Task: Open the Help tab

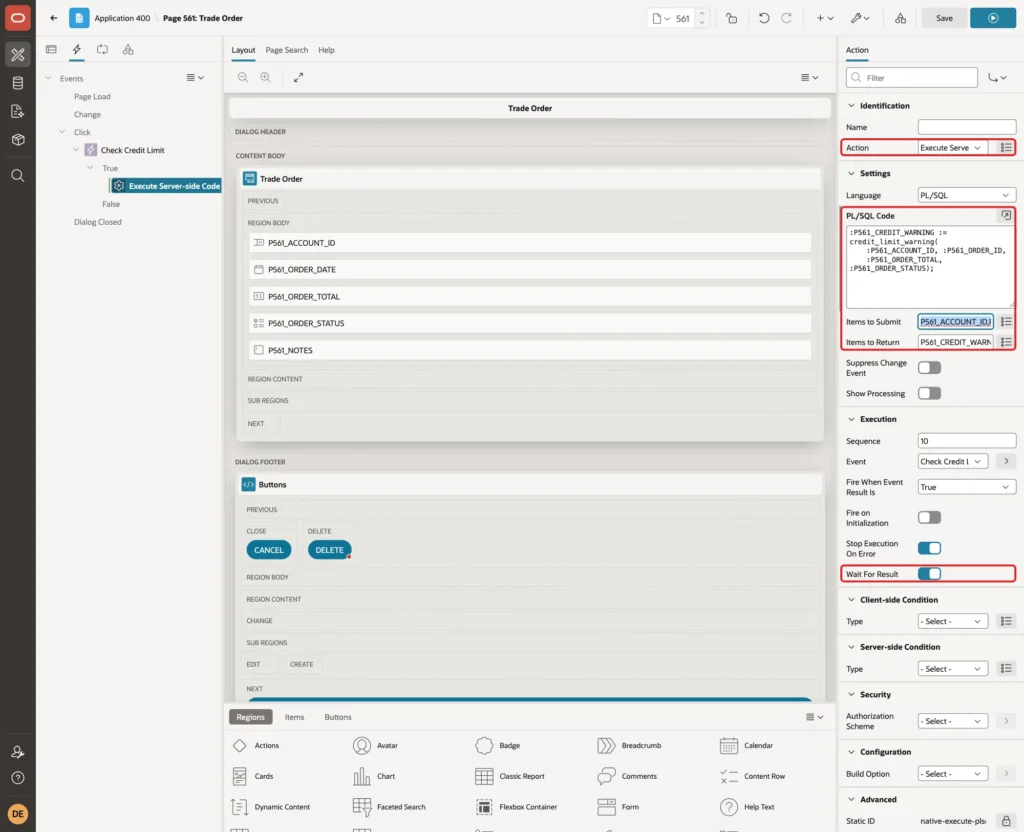Action: point(326,50)
